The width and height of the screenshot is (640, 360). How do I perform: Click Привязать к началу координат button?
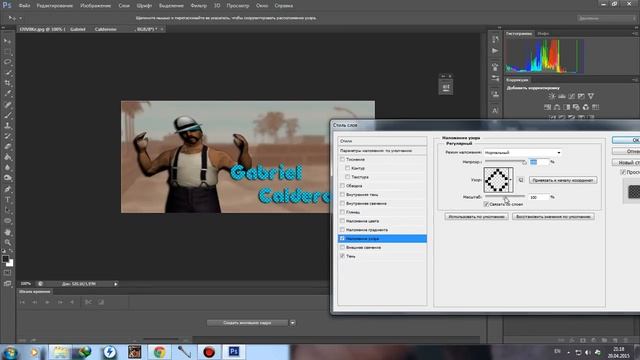[x=563, y=180]
